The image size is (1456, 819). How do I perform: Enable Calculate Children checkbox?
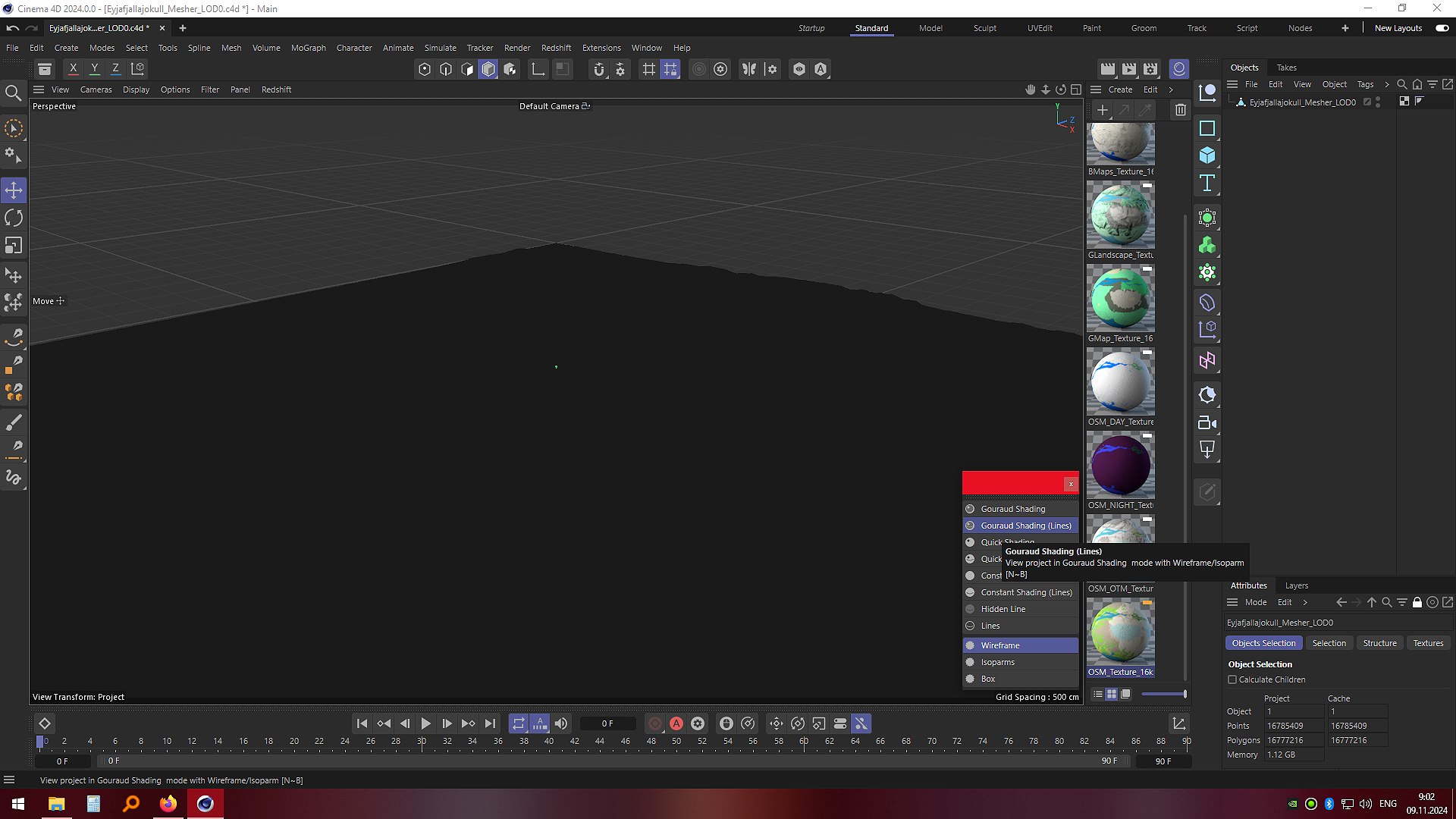(x=1232, y=679)
